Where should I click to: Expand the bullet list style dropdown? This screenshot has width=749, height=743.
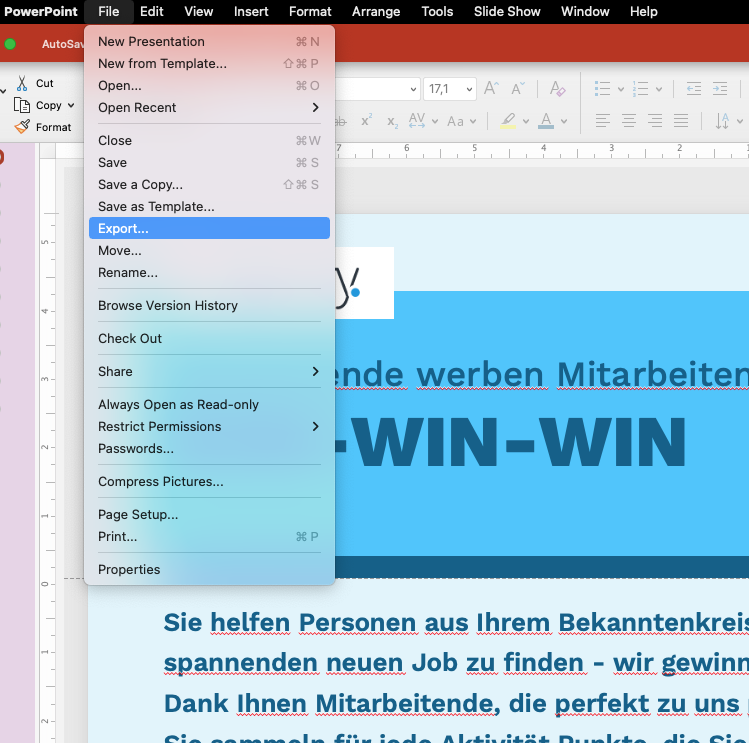(x=621, y=90)
